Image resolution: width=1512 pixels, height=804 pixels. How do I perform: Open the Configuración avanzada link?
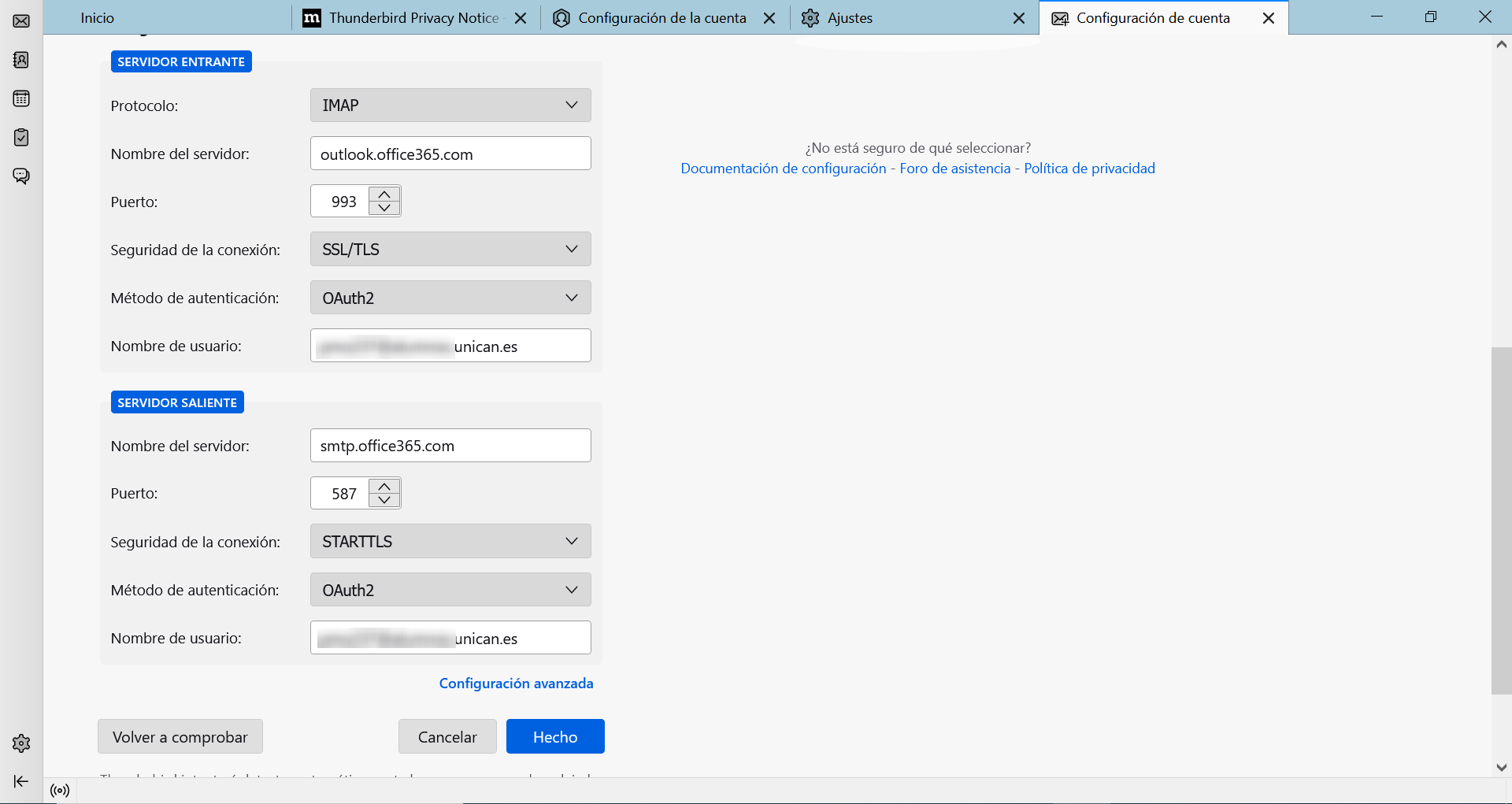[x=516, y=683]
